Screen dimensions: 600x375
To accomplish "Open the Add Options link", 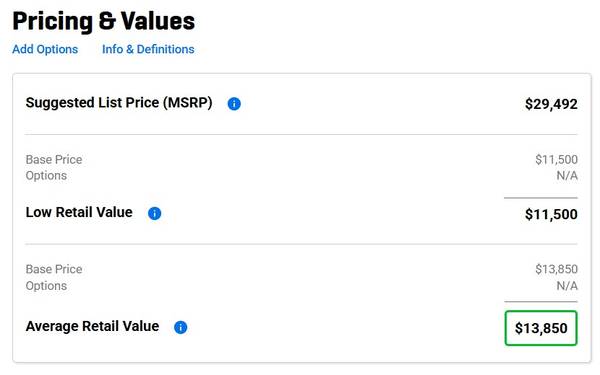I will click(x=45, y=49).
